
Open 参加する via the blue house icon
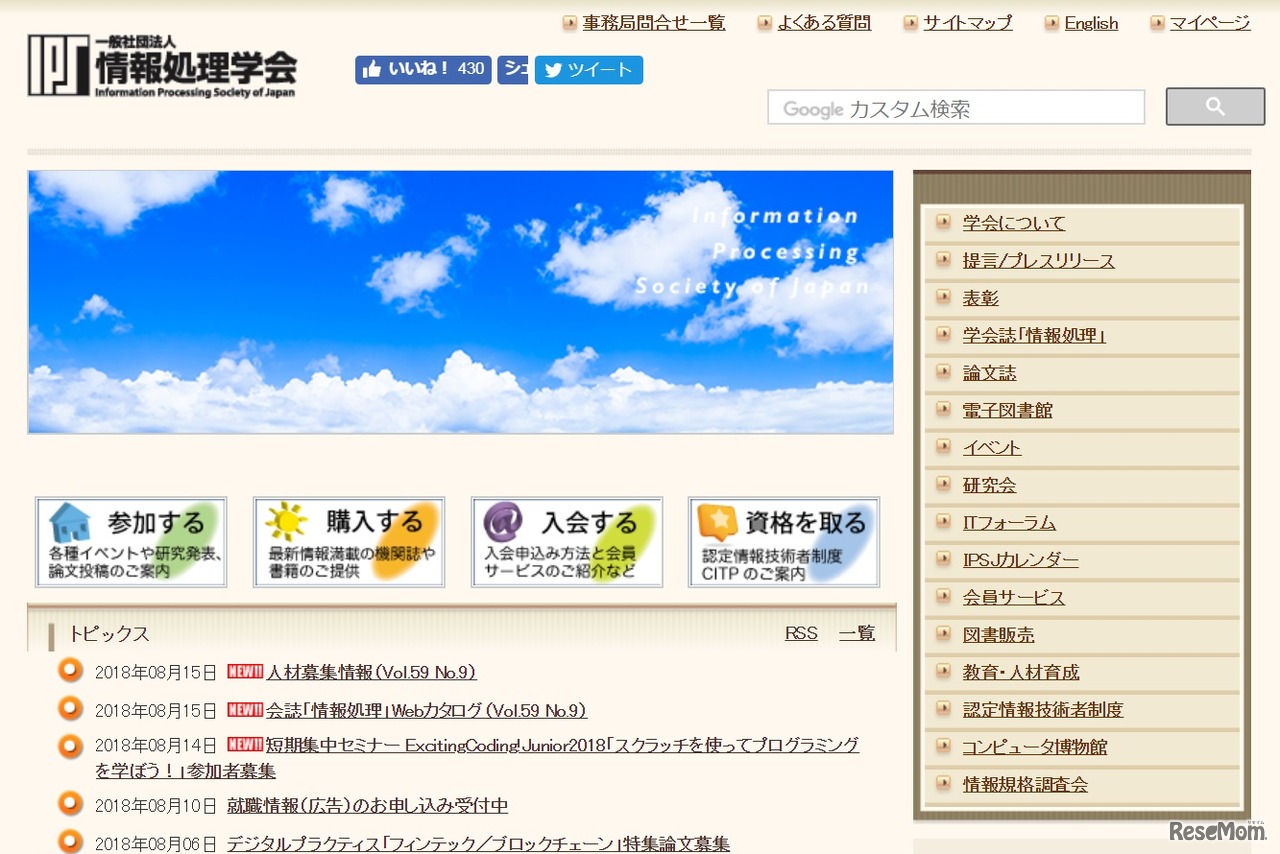click(x=70, y=522)
